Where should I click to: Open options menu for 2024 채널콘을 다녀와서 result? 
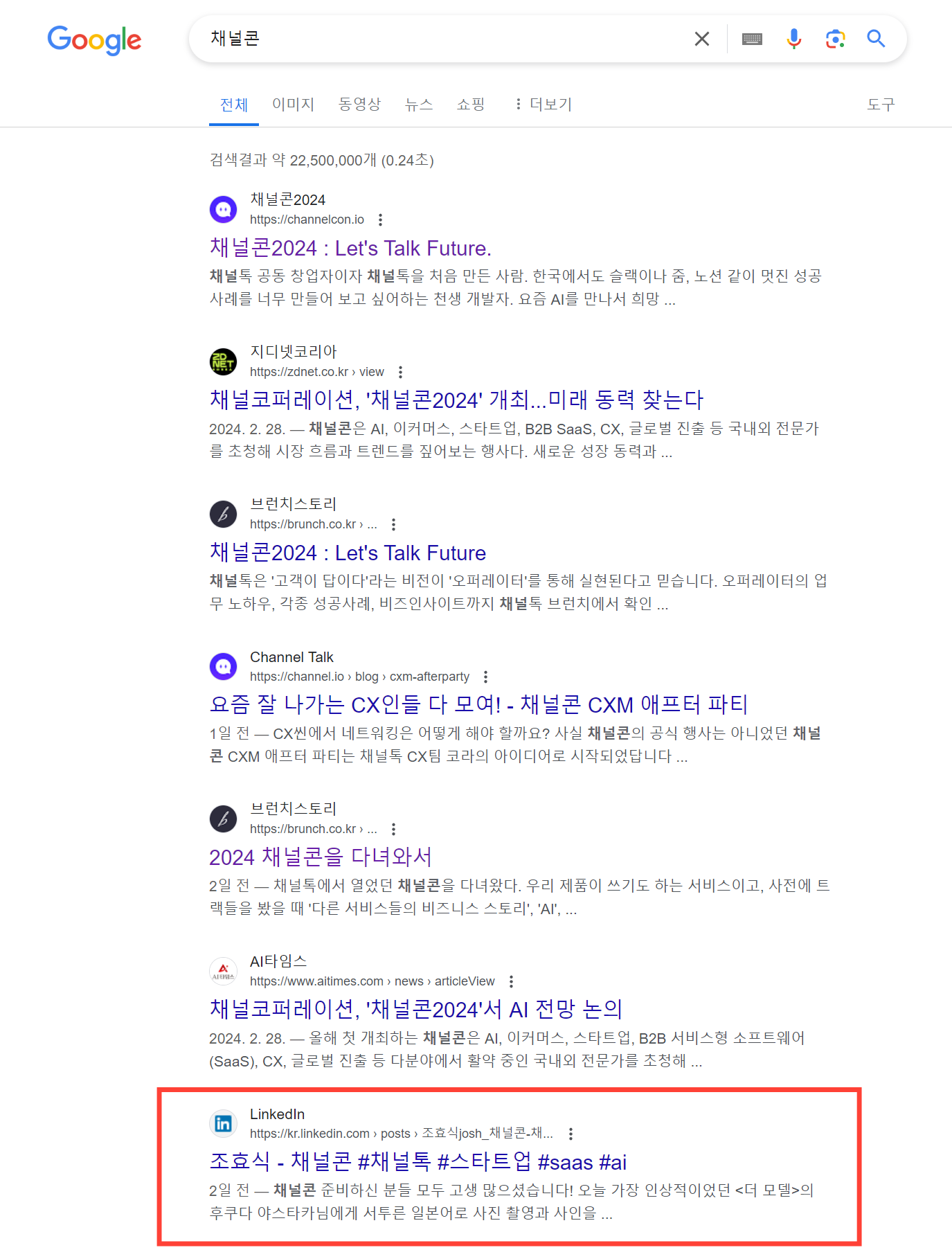[x=393, y=829]
